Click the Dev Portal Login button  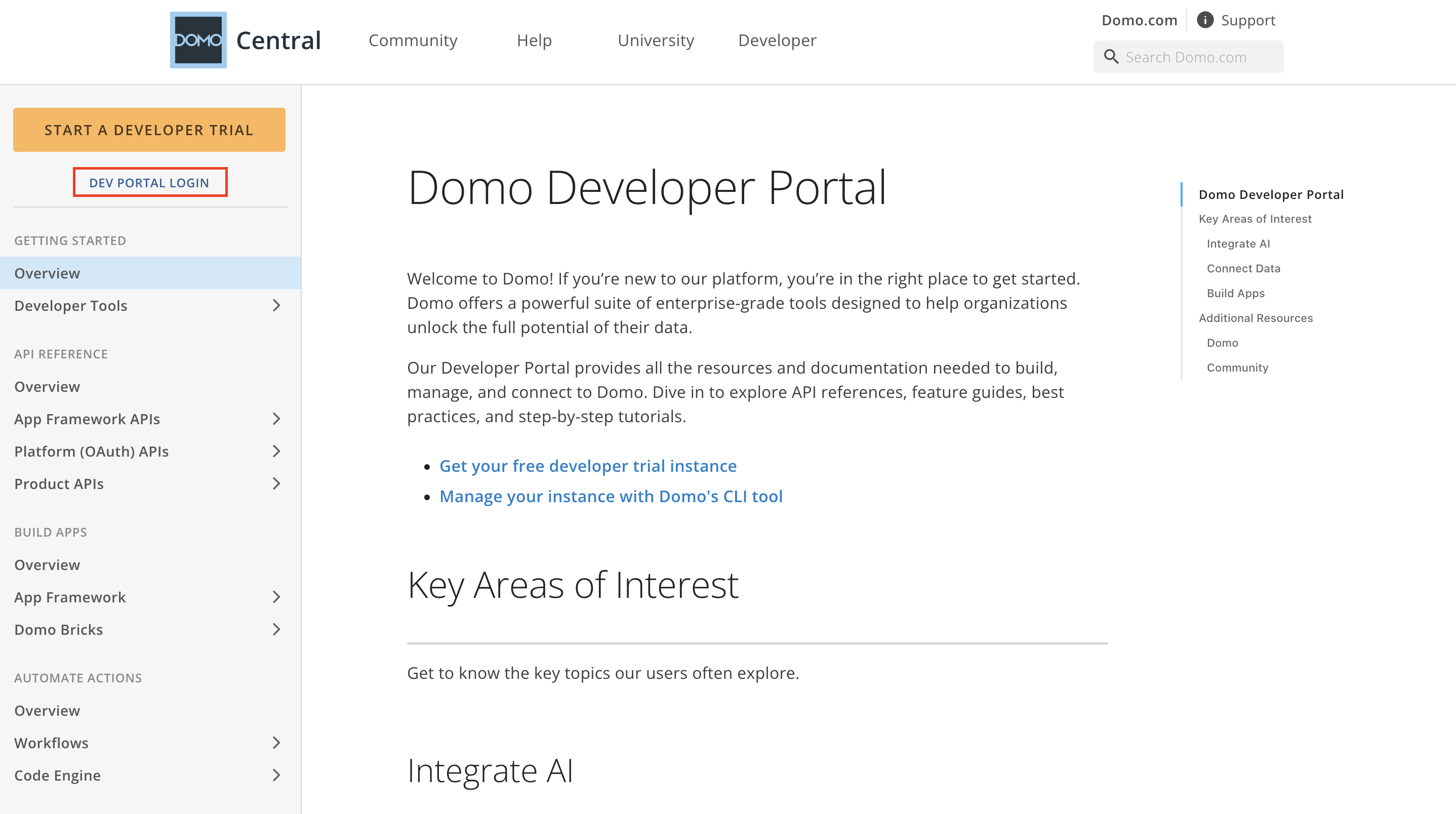tap(149, 183)
